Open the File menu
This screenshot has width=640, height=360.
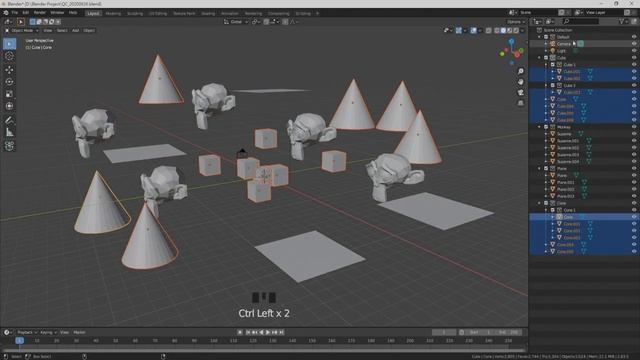[14, 13]
